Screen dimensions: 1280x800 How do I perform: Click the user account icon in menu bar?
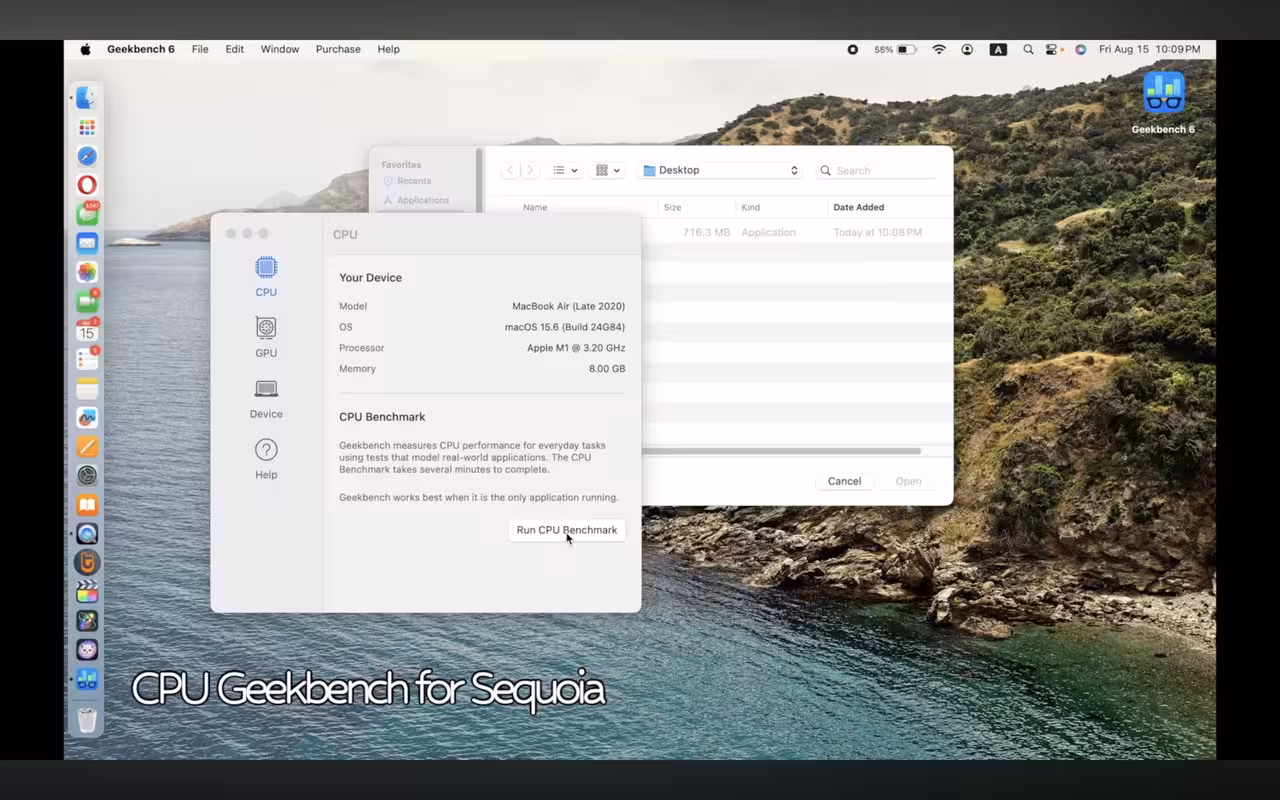[x=967, y=49]
